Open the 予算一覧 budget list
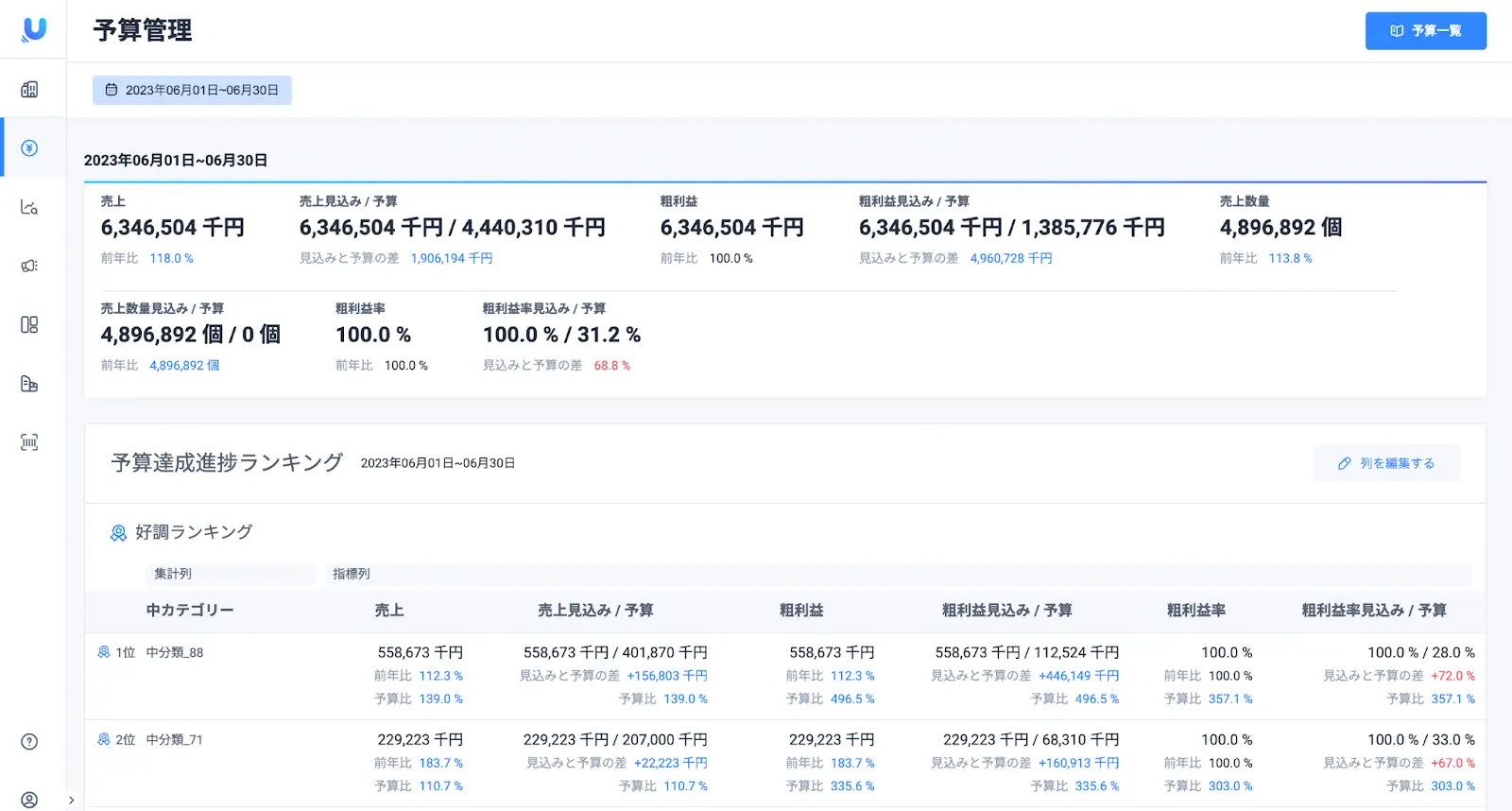Image resolution: width=1512 pixels, height=811 pixels. 1425,31
